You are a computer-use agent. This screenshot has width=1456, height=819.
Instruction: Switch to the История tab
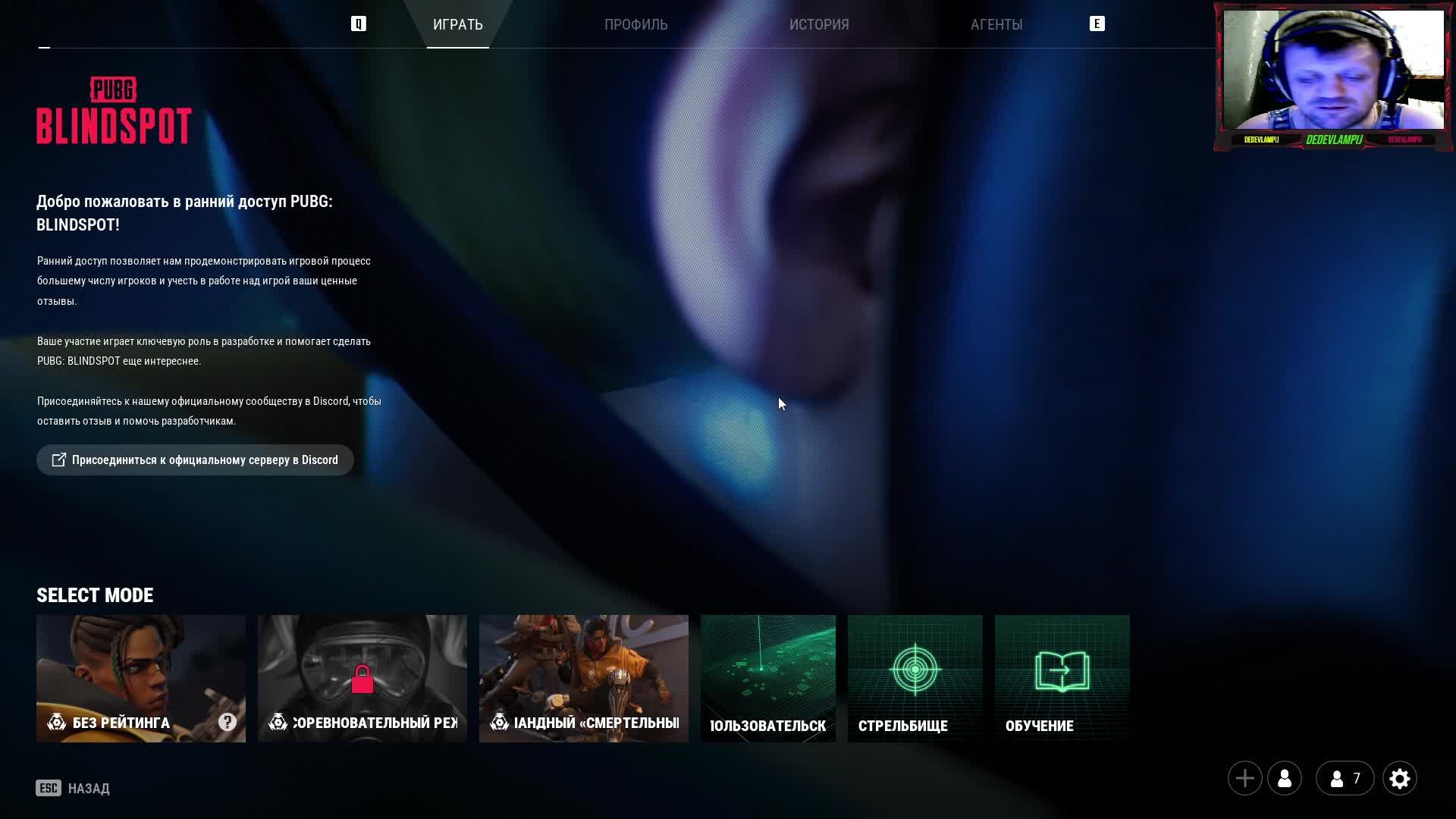pos(819,24)
